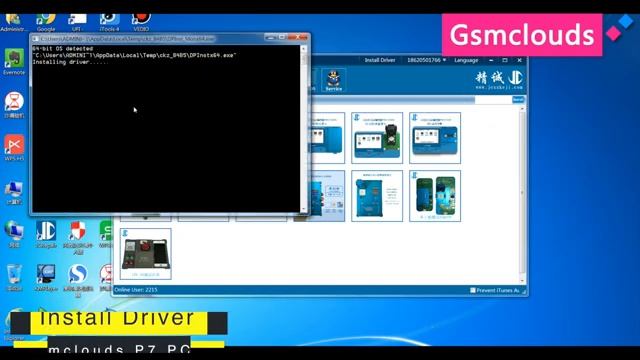
Task: Click the command prompt window title bar
Action: click(170, 38)
